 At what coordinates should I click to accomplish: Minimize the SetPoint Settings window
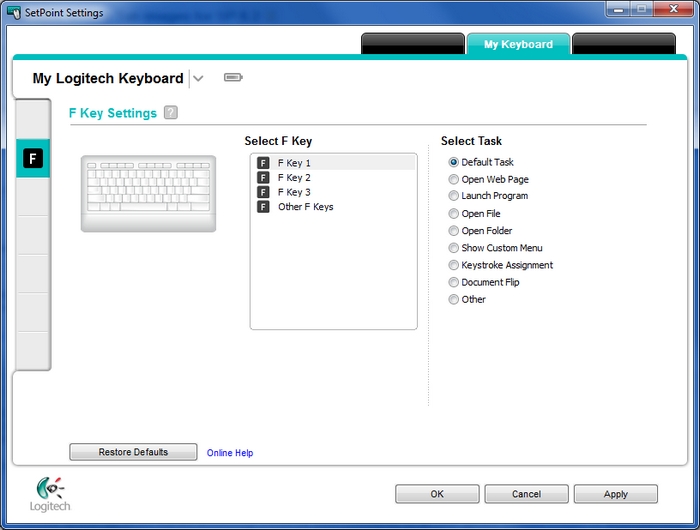(x=618, y=9)
